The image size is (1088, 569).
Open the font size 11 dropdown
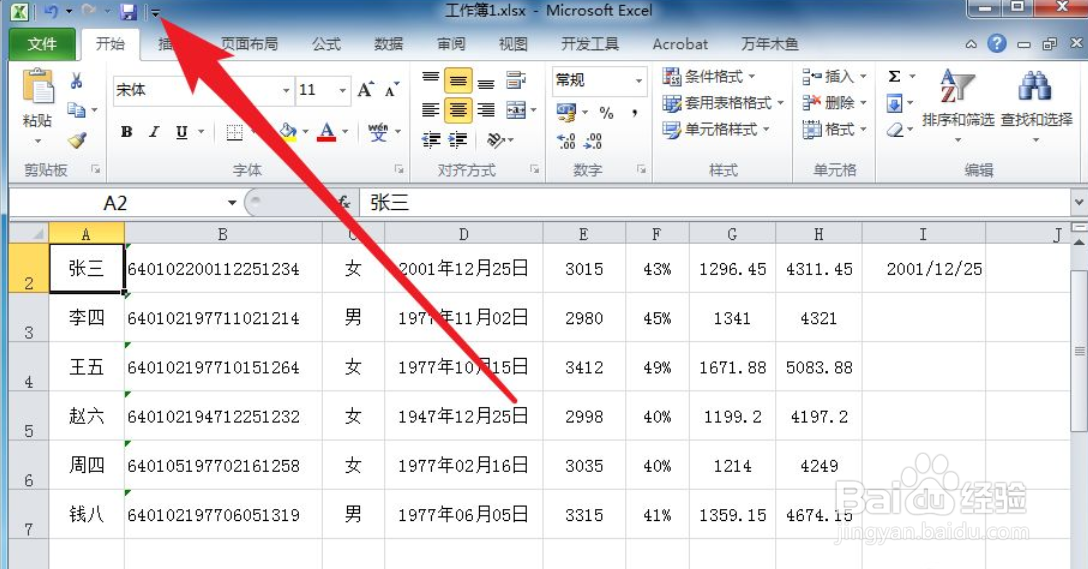click(343, 90)
